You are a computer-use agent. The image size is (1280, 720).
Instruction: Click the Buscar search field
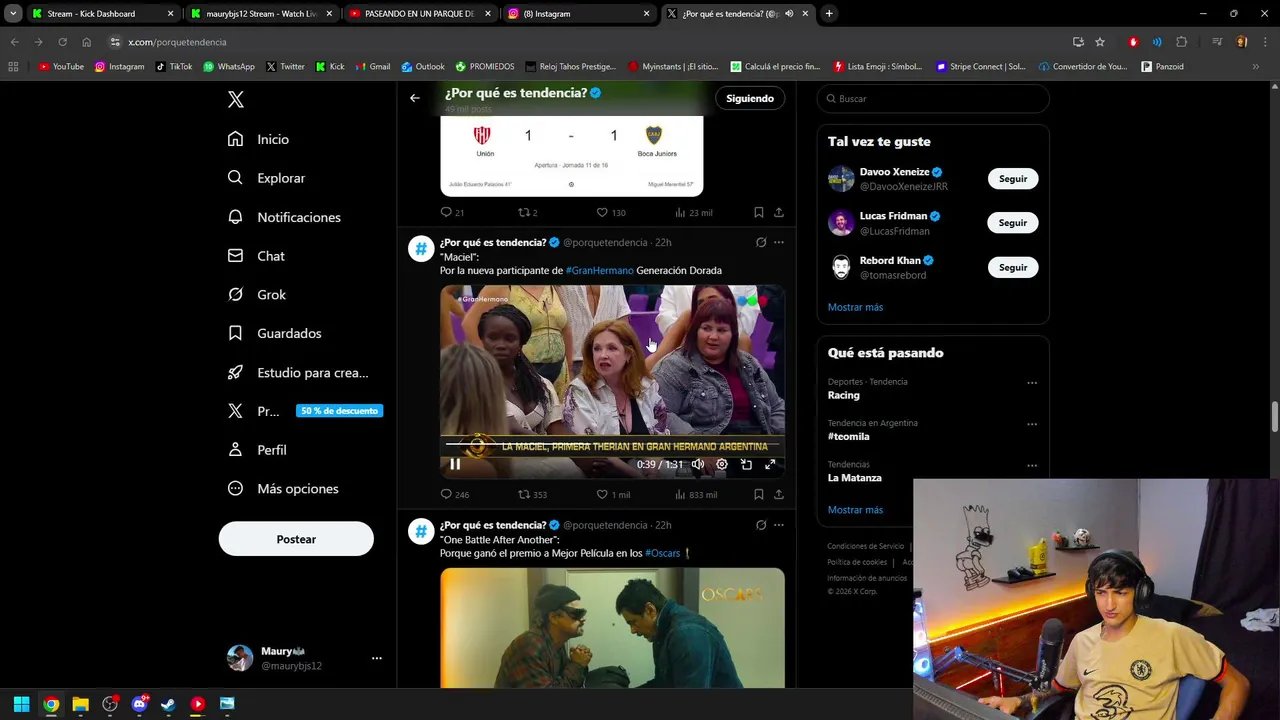pos(933,99)
